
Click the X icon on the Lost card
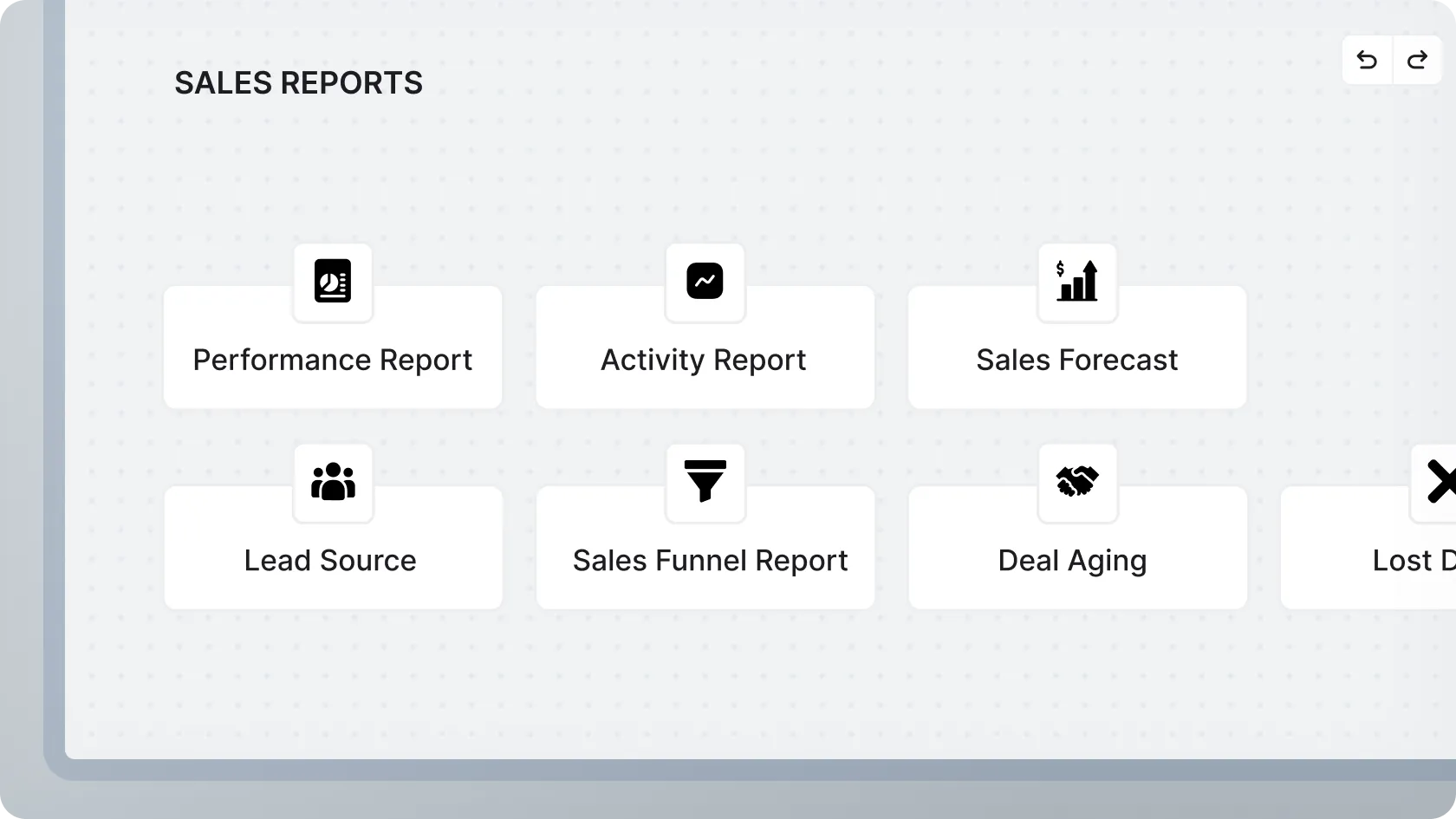(x=1440, y=482)
